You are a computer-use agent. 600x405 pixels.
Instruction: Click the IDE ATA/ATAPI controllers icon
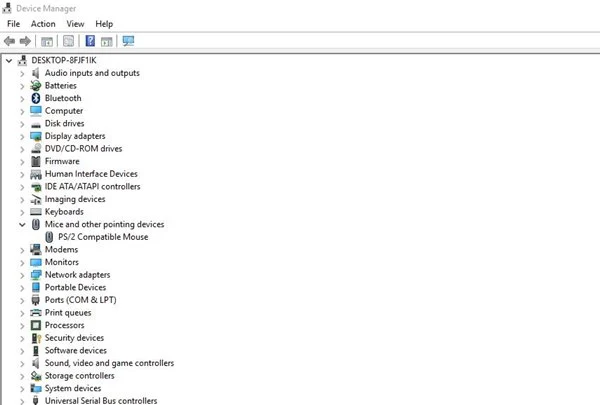pyautogui.click(x=36, y=187)
